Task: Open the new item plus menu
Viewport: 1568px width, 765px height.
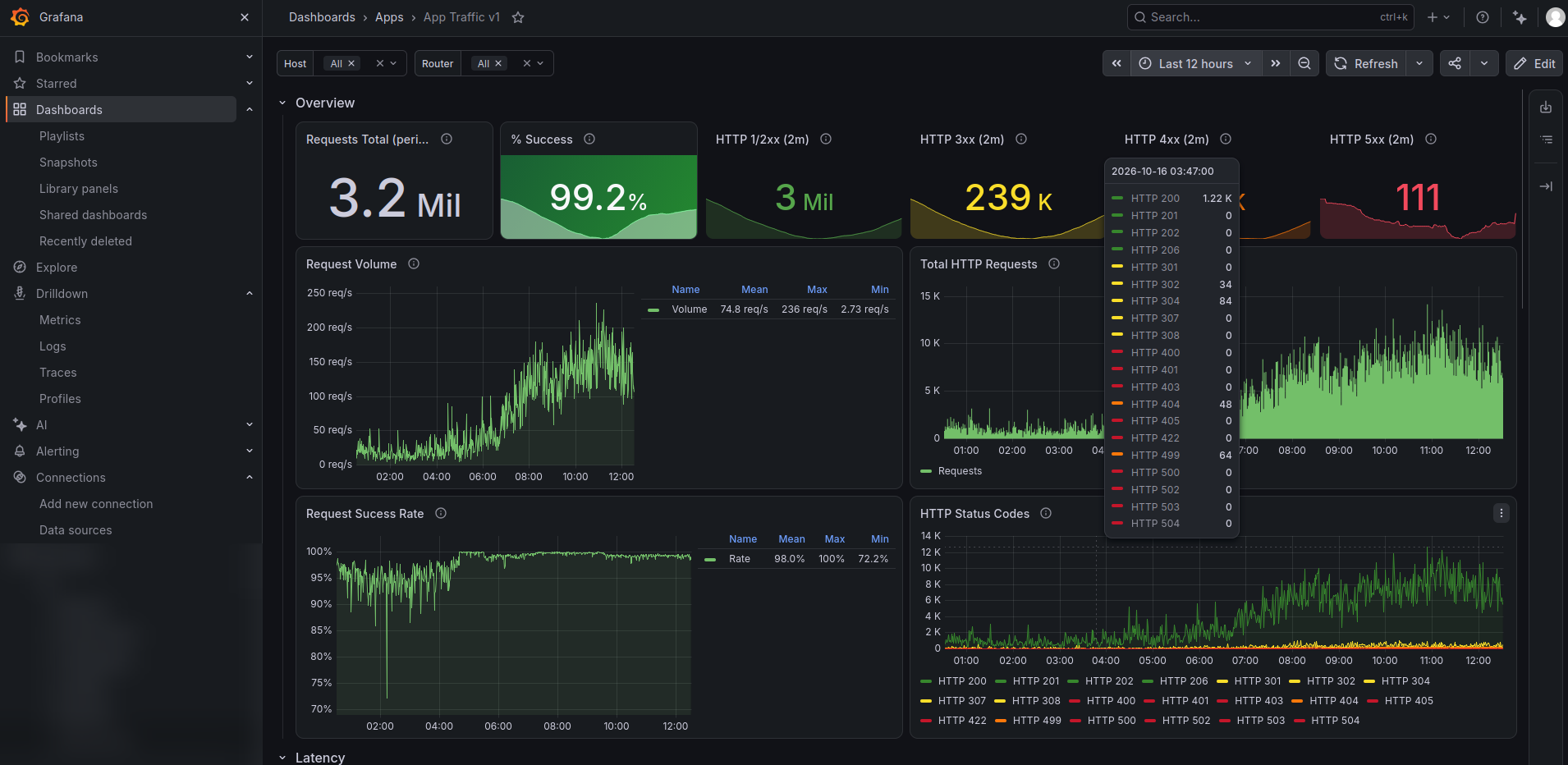Action: coord(1438,17)
